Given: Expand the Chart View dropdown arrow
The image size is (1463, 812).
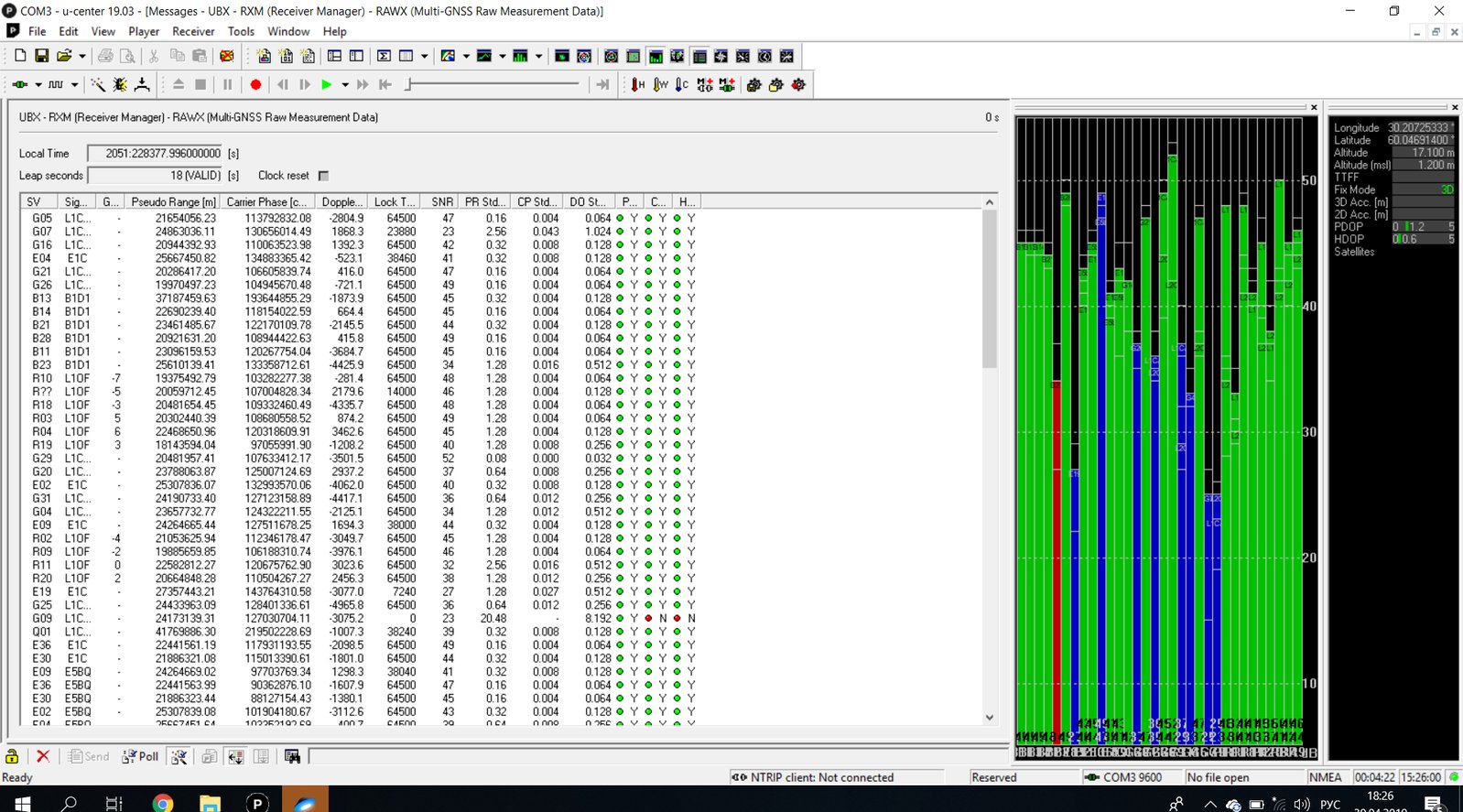Looking at the screenshot, I should pos(502,56).
